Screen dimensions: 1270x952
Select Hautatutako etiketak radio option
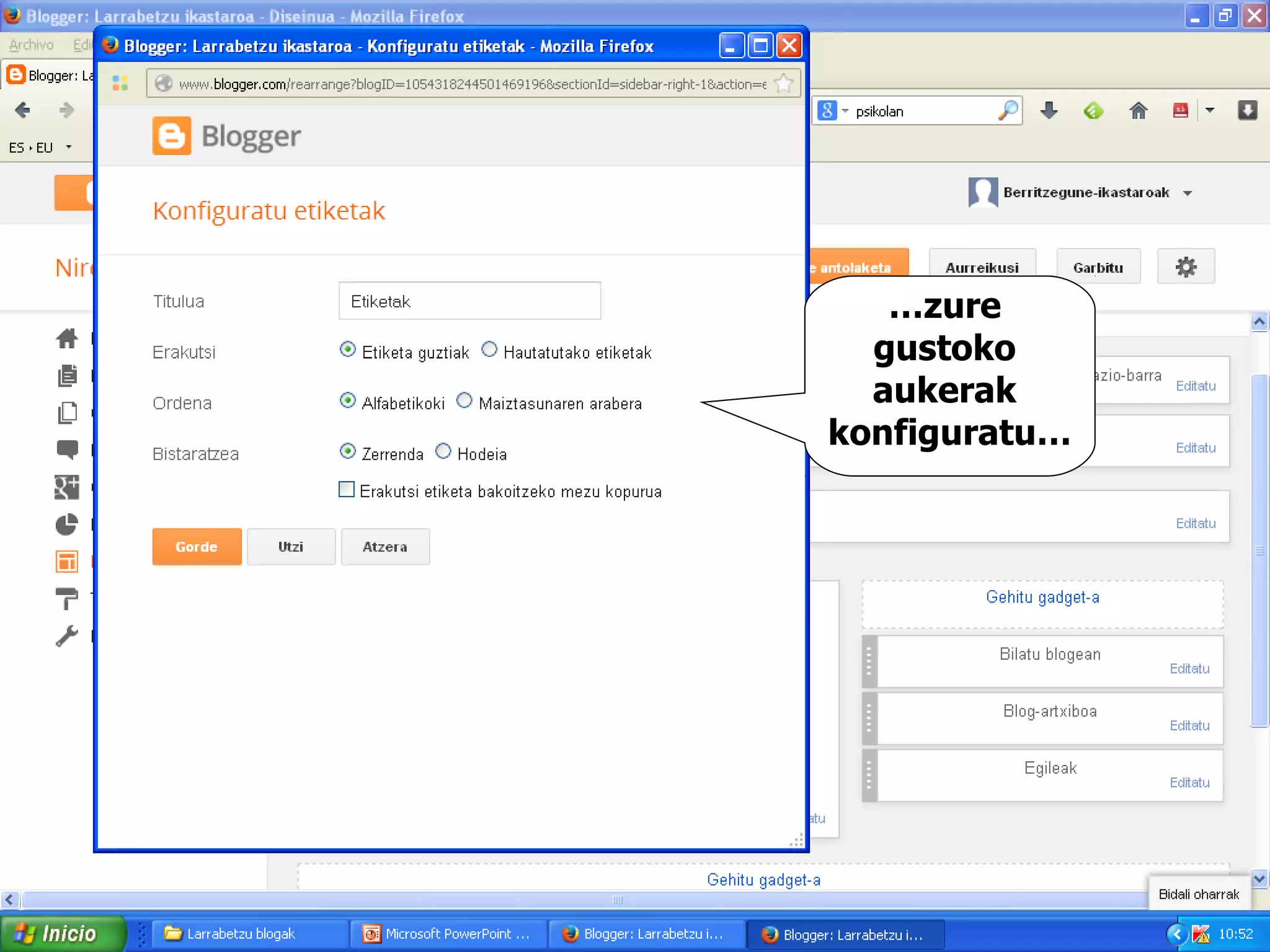[x=489, y=350]
